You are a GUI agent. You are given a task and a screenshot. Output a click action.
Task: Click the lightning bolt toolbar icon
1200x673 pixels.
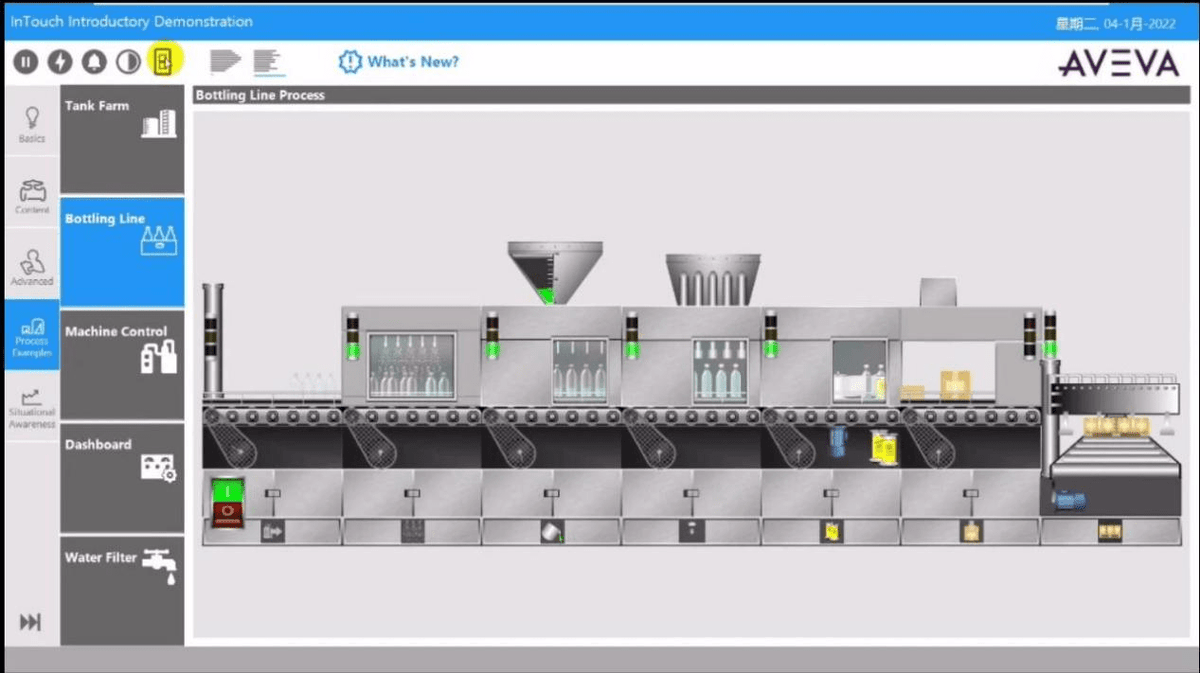click(x=60, y=60)
